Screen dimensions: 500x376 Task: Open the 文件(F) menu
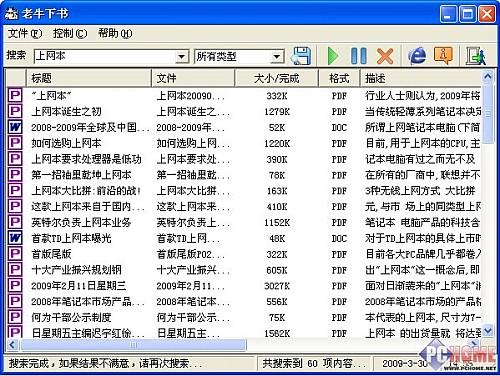point(24,33)
